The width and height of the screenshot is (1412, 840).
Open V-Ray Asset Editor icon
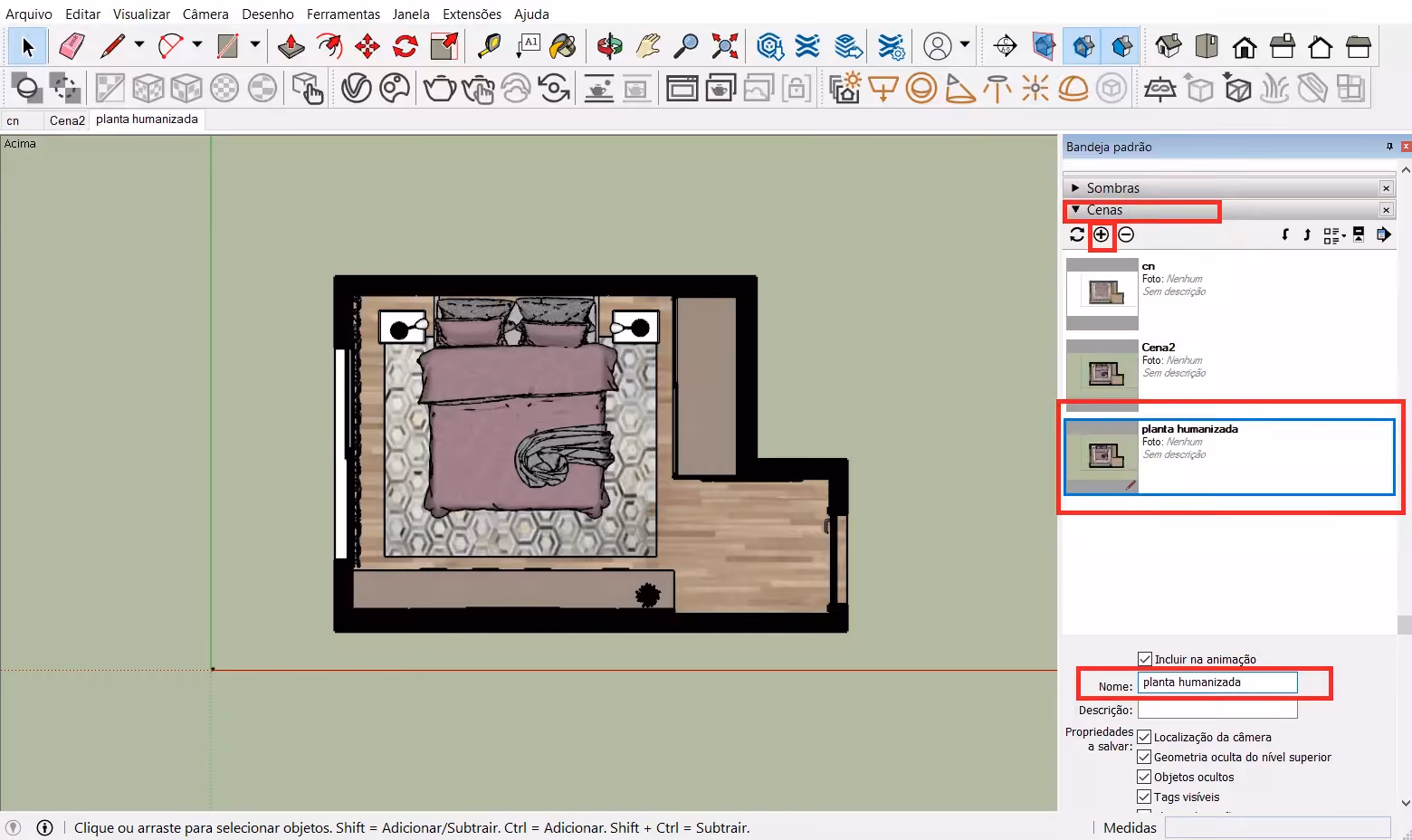point(357,88)
